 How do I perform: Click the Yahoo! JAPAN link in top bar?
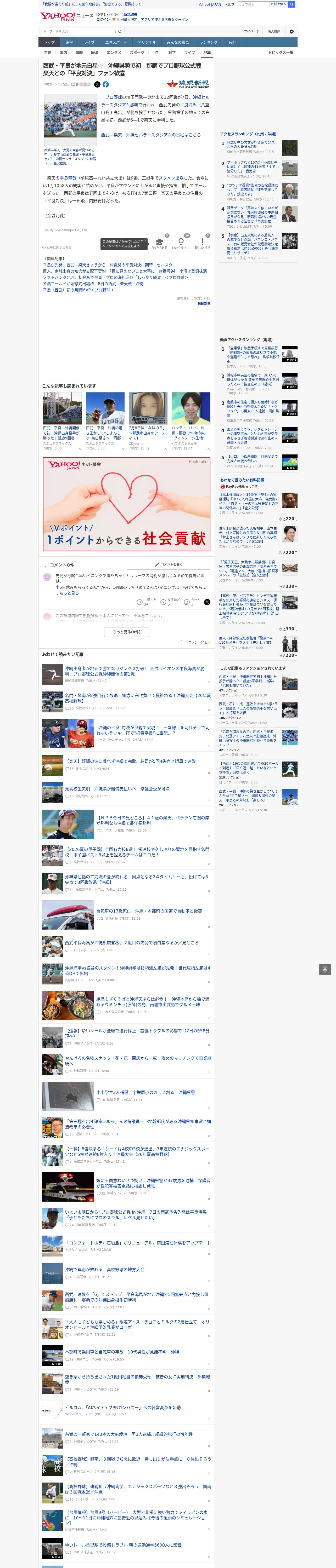pyautogui.click(x=210, y=4)
